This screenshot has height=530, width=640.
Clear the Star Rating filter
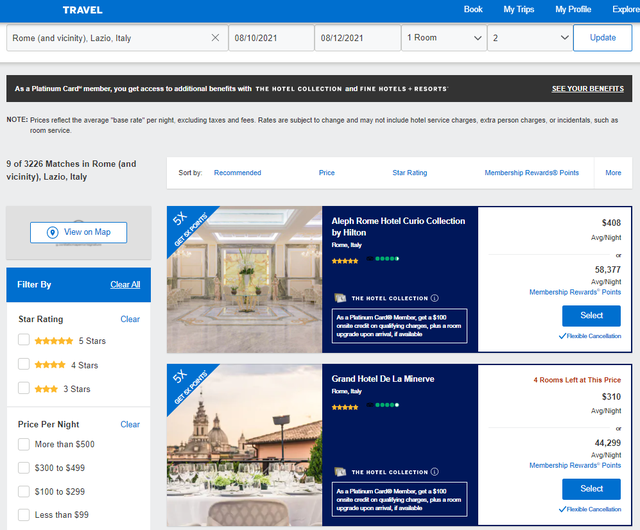(130, 319)
